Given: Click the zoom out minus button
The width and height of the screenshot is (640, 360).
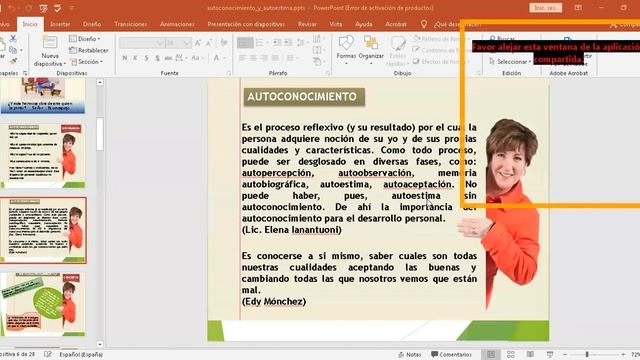Looking at the screenshot, I should pos(565,354).
